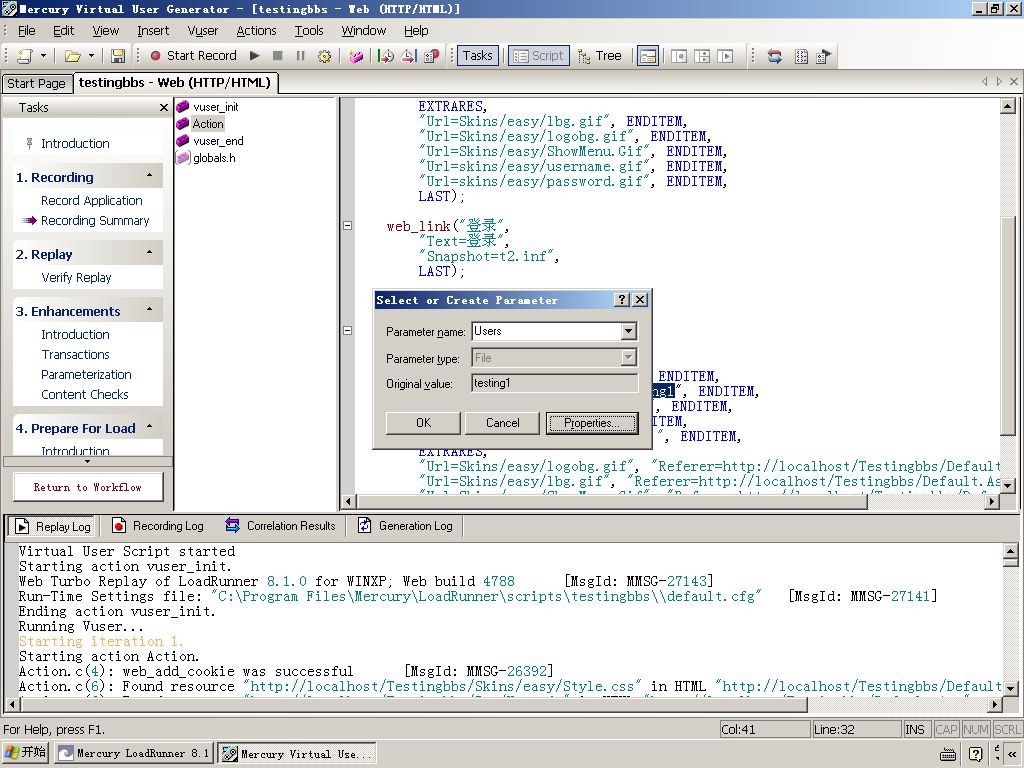Open Record Application task link

[x=91, y=200]
